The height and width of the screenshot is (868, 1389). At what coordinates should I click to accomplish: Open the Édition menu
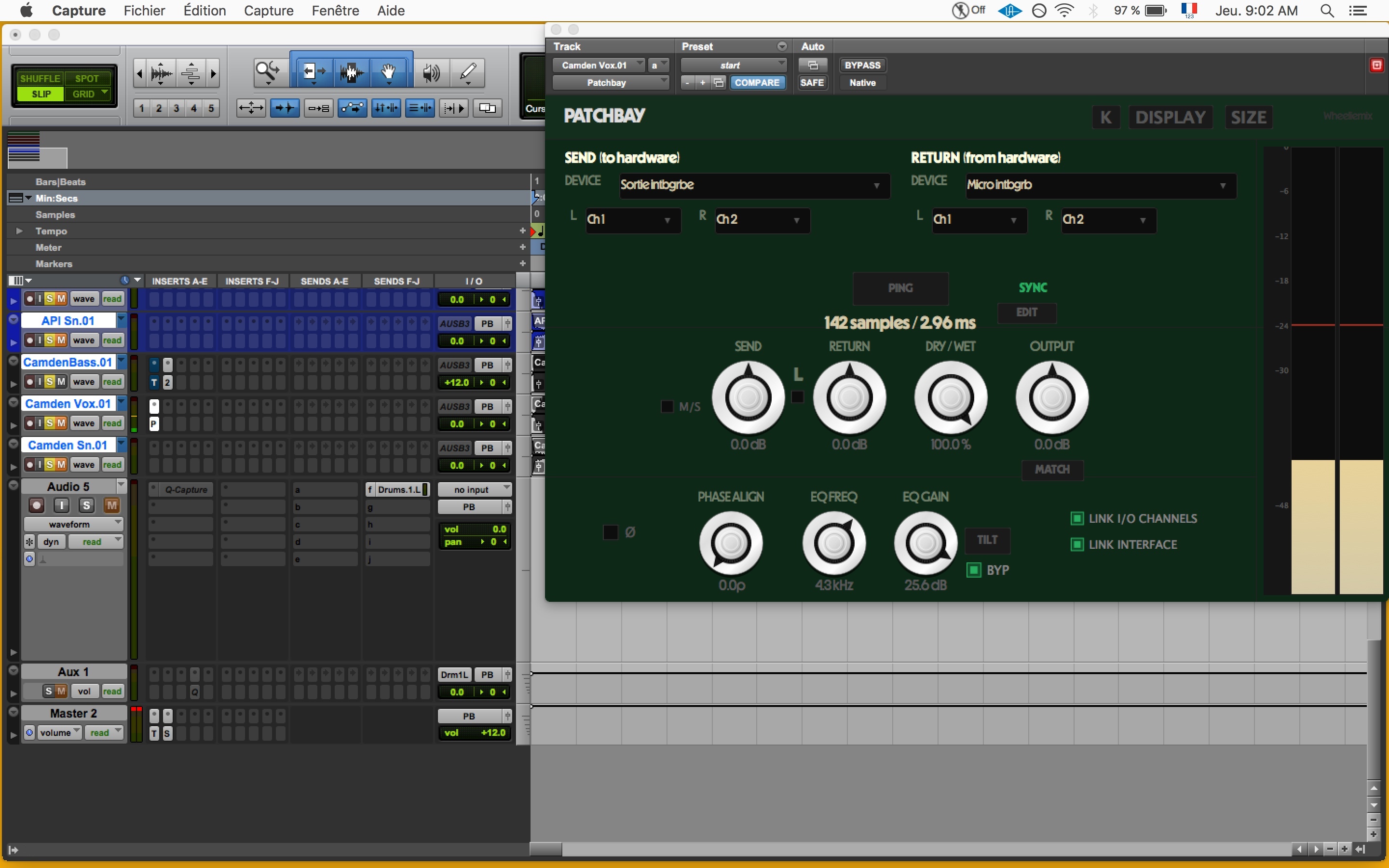(x=204, y=11)
